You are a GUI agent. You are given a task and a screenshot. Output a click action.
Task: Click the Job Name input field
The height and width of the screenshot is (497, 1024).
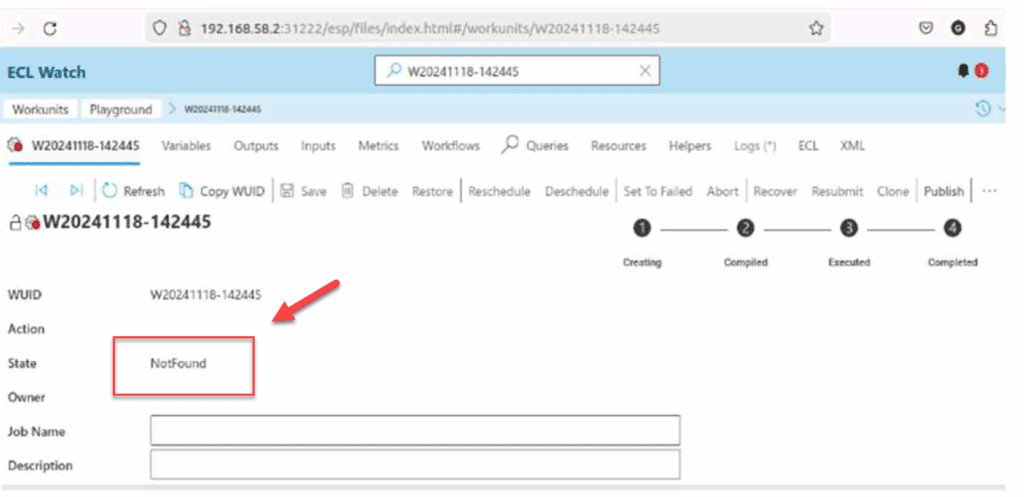click(415, 430)
